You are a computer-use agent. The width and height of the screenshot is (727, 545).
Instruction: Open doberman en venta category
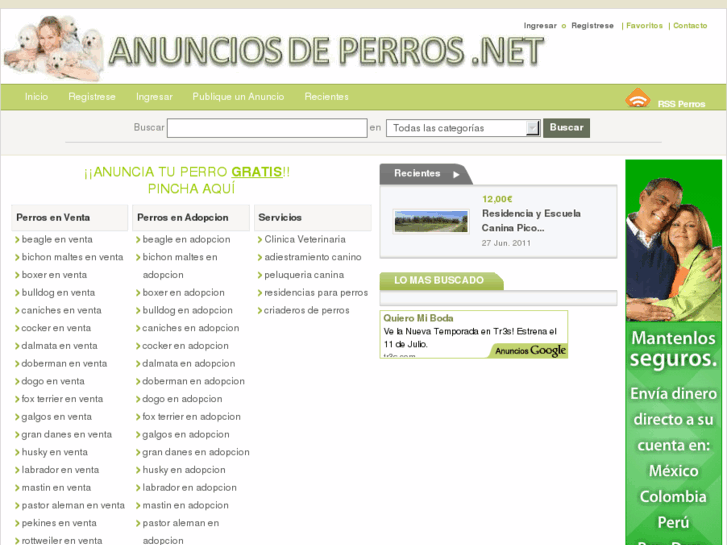pos(64,363)
